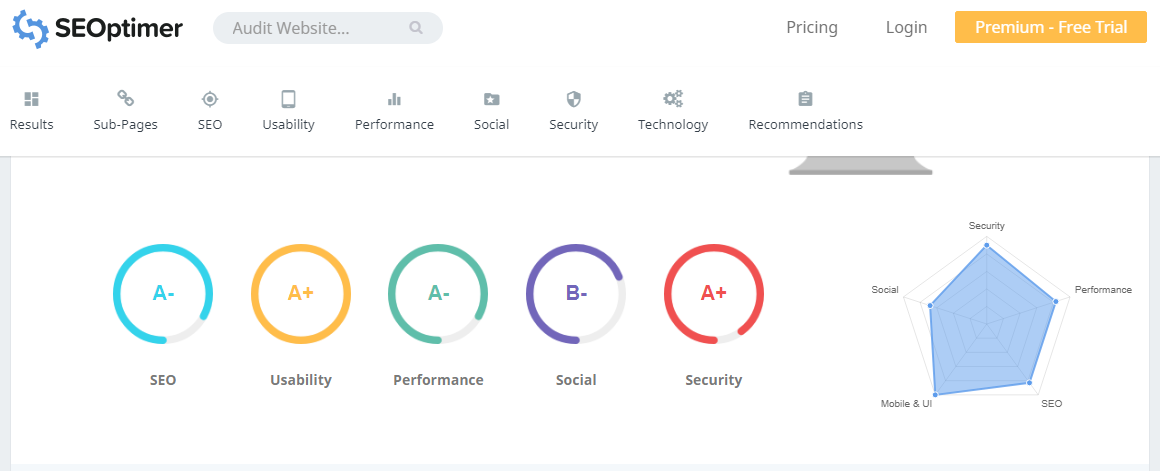Click the SEO A- score ring
Screen dimensions: 1160x471
point(163,294)
